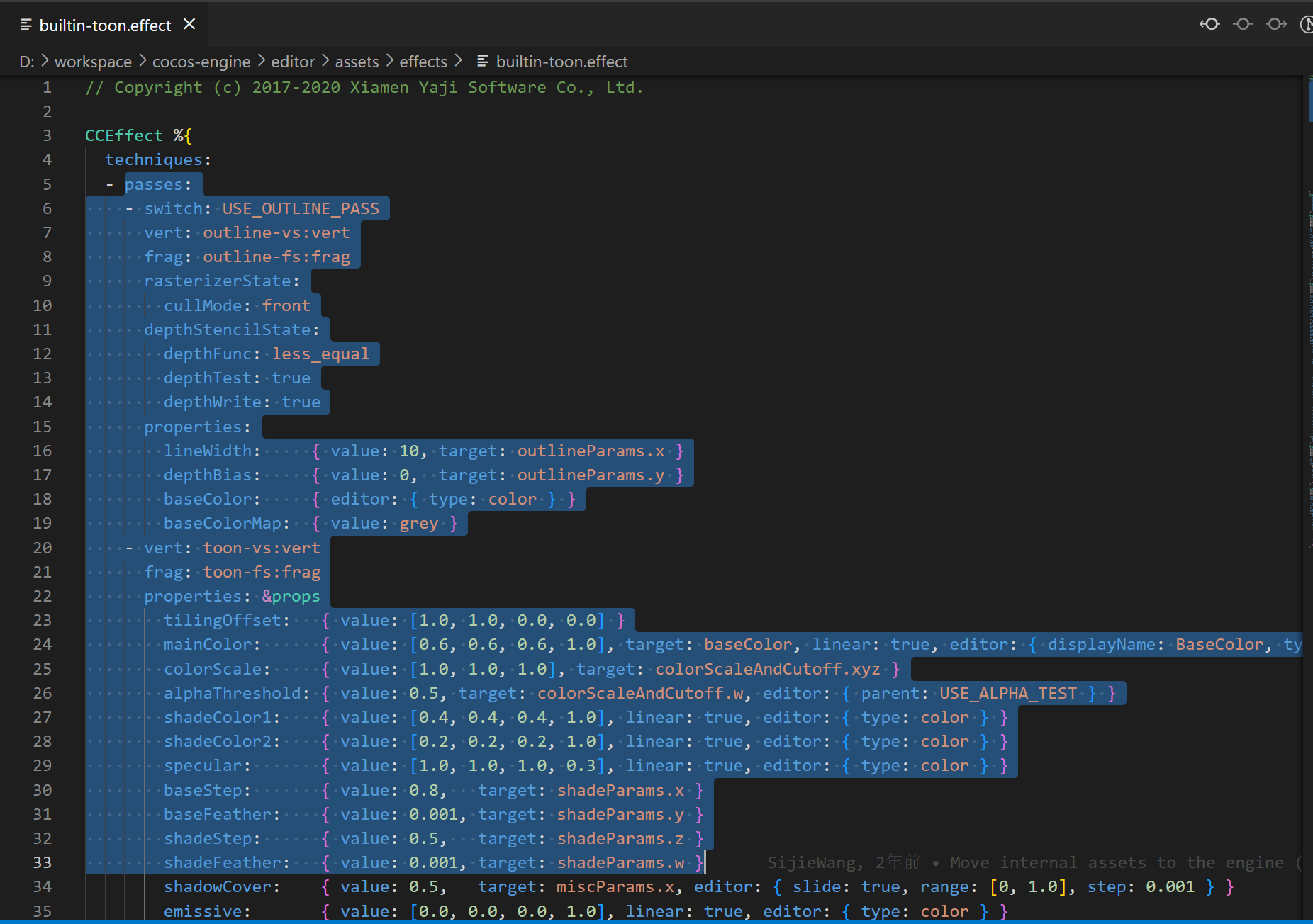This screenshot has width=1313, height=924.
Task: Place cursor on the USE_OUTLINE_PASS token
Action: coord(300,208)
